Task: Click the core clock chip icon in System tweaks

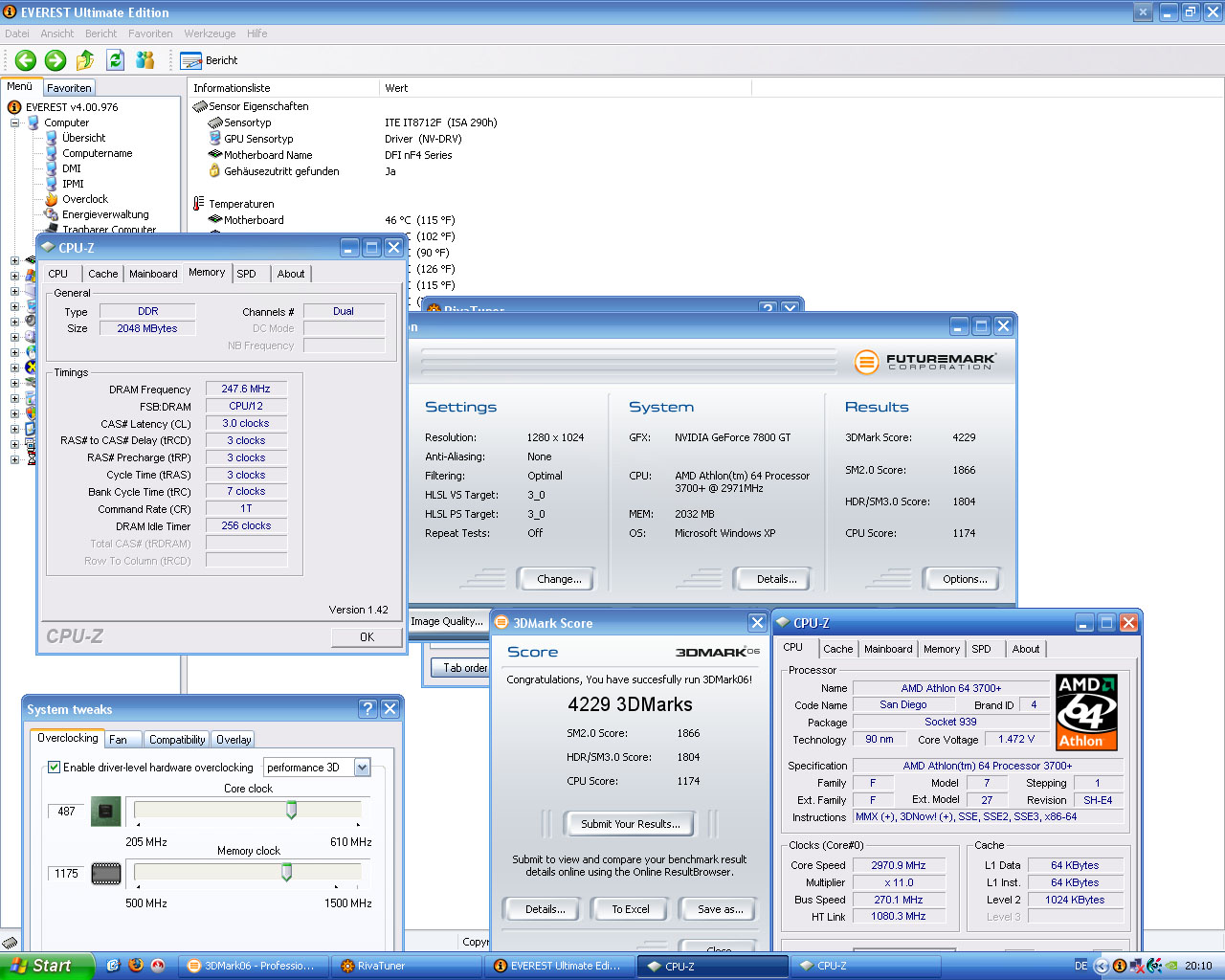Action: pyautogui.click(x=106, y=811)
